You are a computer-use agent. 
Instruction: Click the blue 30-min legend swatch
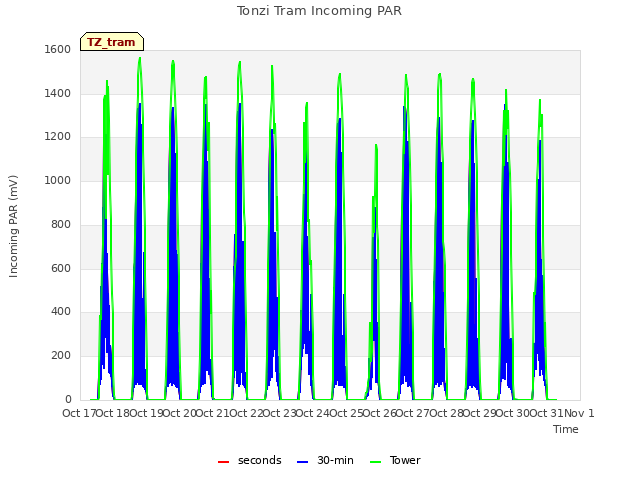302,462
